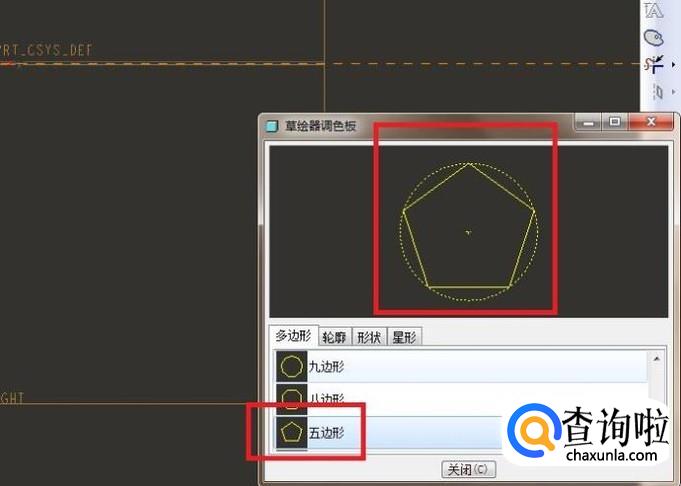Click the pentagon preview in palette
This screenshot has width=681, height=486.
pos(469,232)
